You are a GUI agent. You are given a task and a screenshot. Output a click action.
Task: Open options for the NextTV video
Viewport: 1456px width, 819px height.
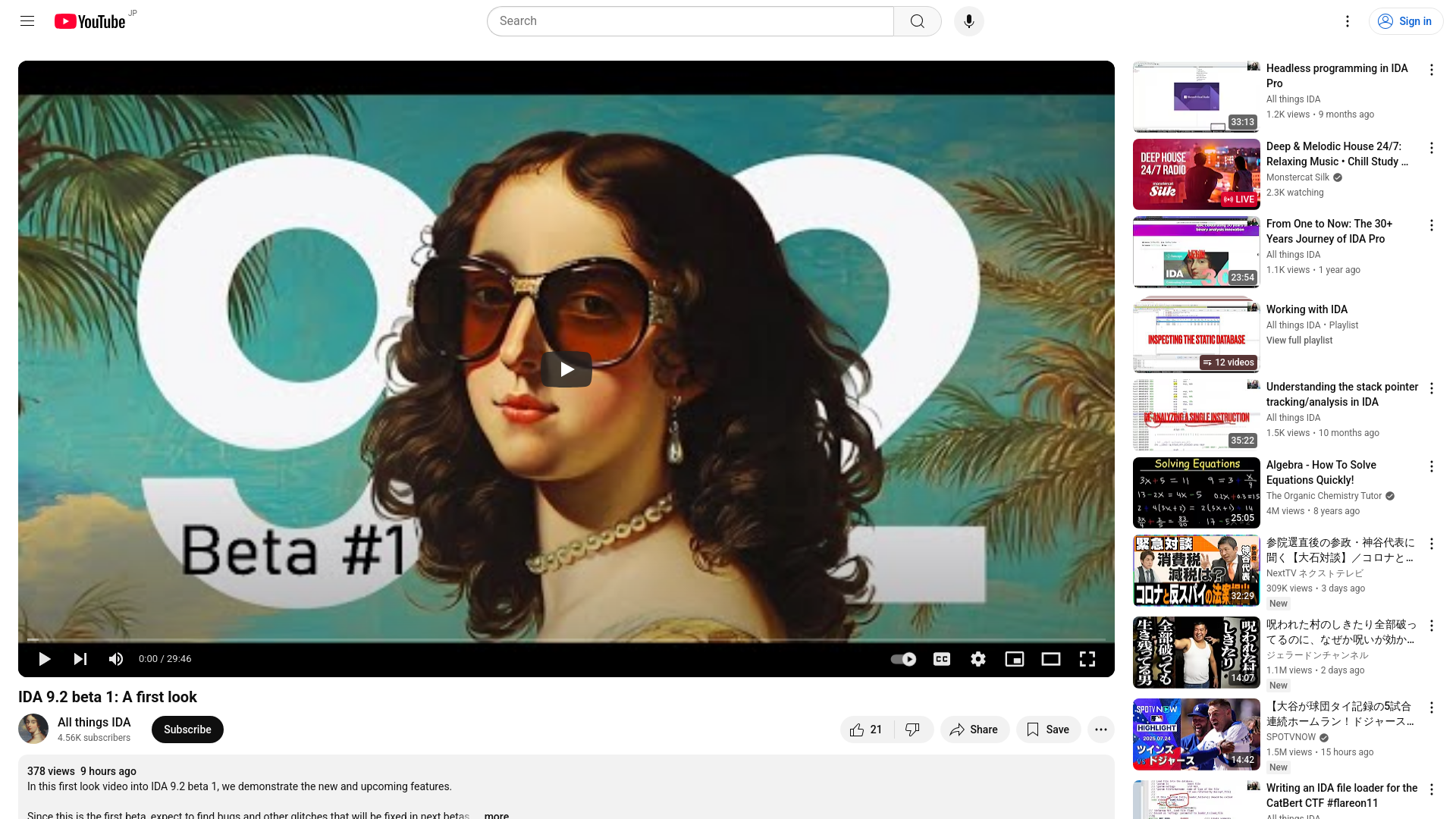click(1432, 544)
